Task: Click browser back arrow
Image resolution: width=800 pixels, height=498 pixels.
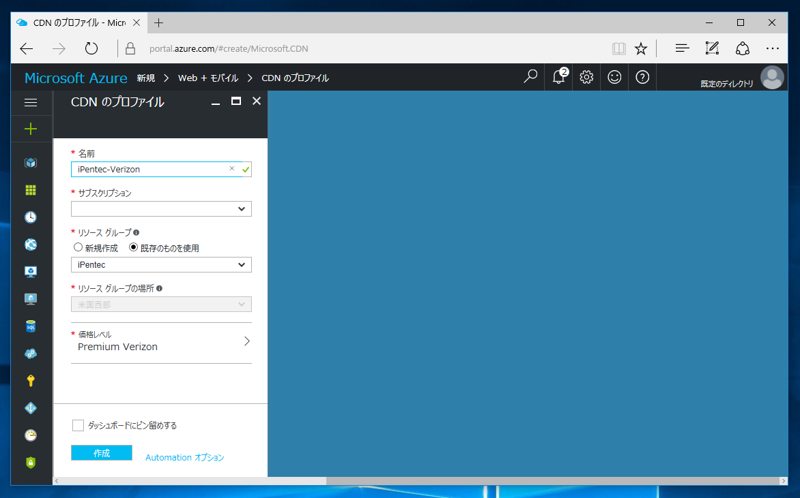Action: [x=27, y=49]
